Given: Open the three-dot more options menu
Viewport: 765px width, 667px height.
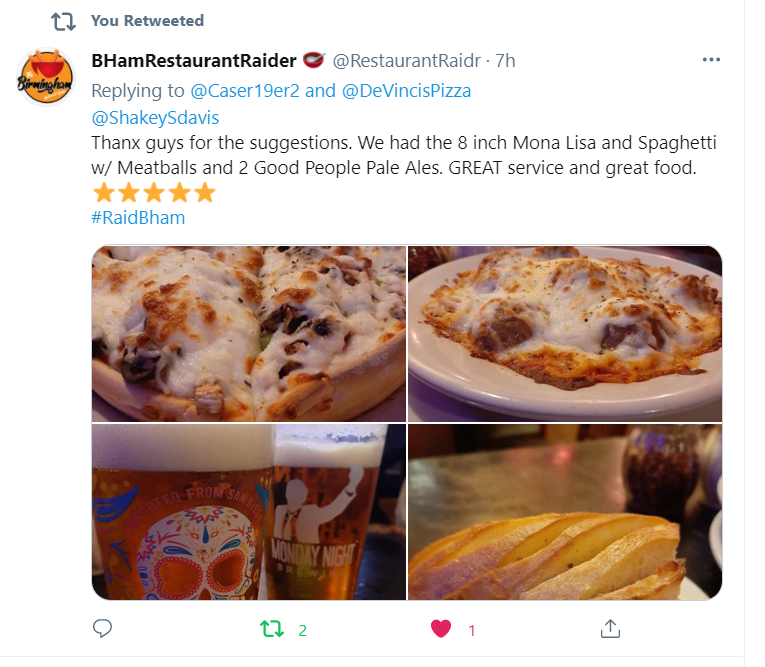Looking at the screenshot, I should coord(711,60).
